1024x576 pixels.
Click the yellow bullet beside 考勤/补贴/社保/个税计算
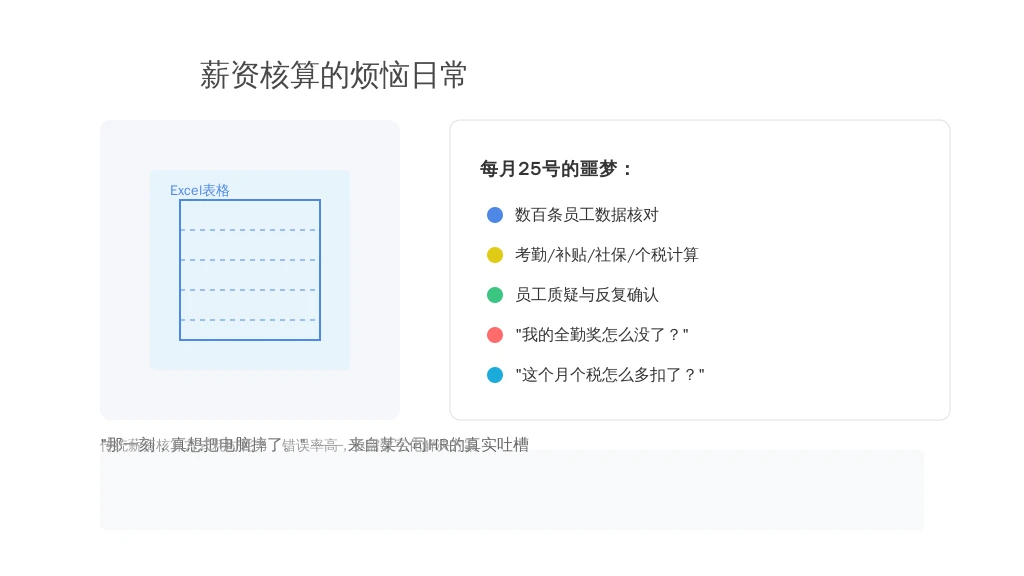pyautogui.click(x=495, y=255)
